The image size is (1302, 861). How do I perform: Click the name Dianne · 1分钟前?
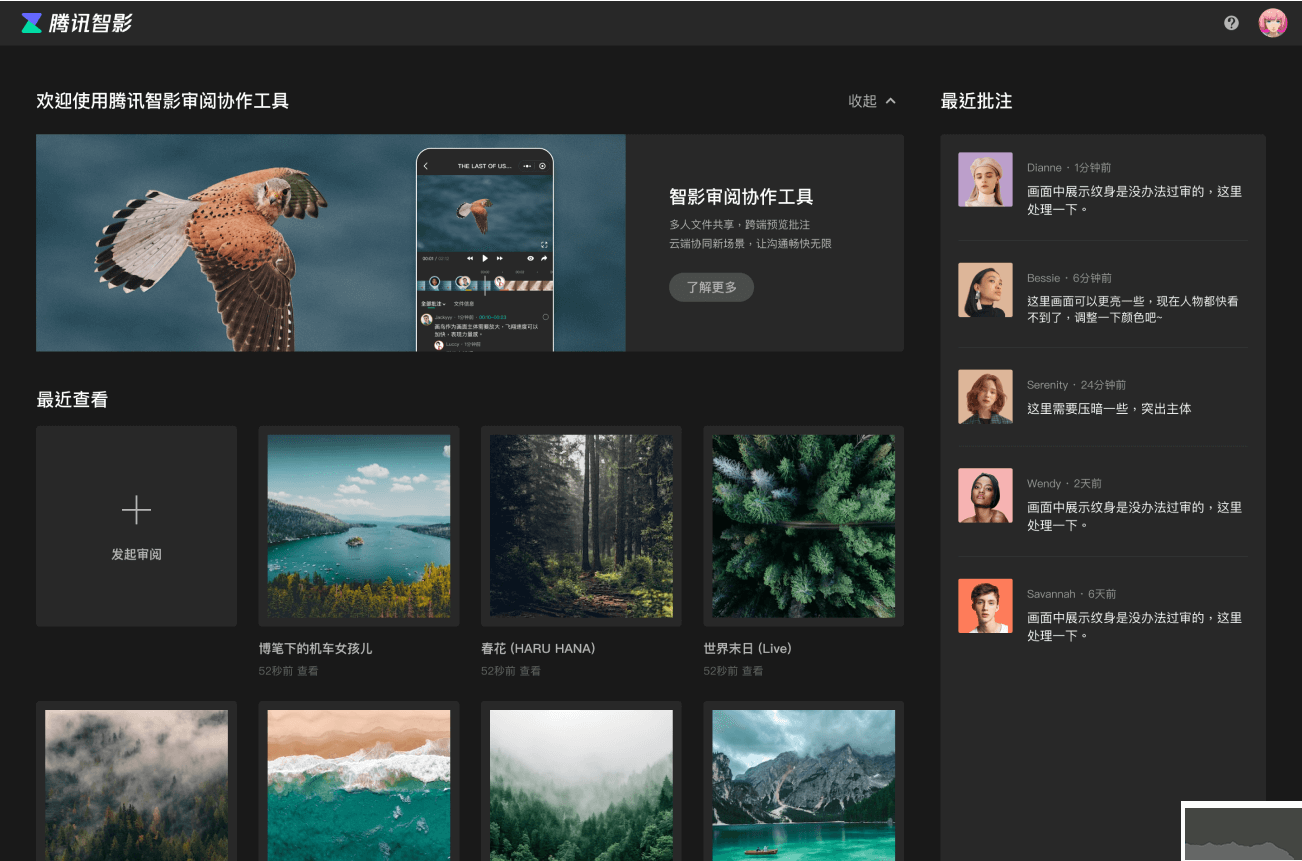(x=1069, y=168)
